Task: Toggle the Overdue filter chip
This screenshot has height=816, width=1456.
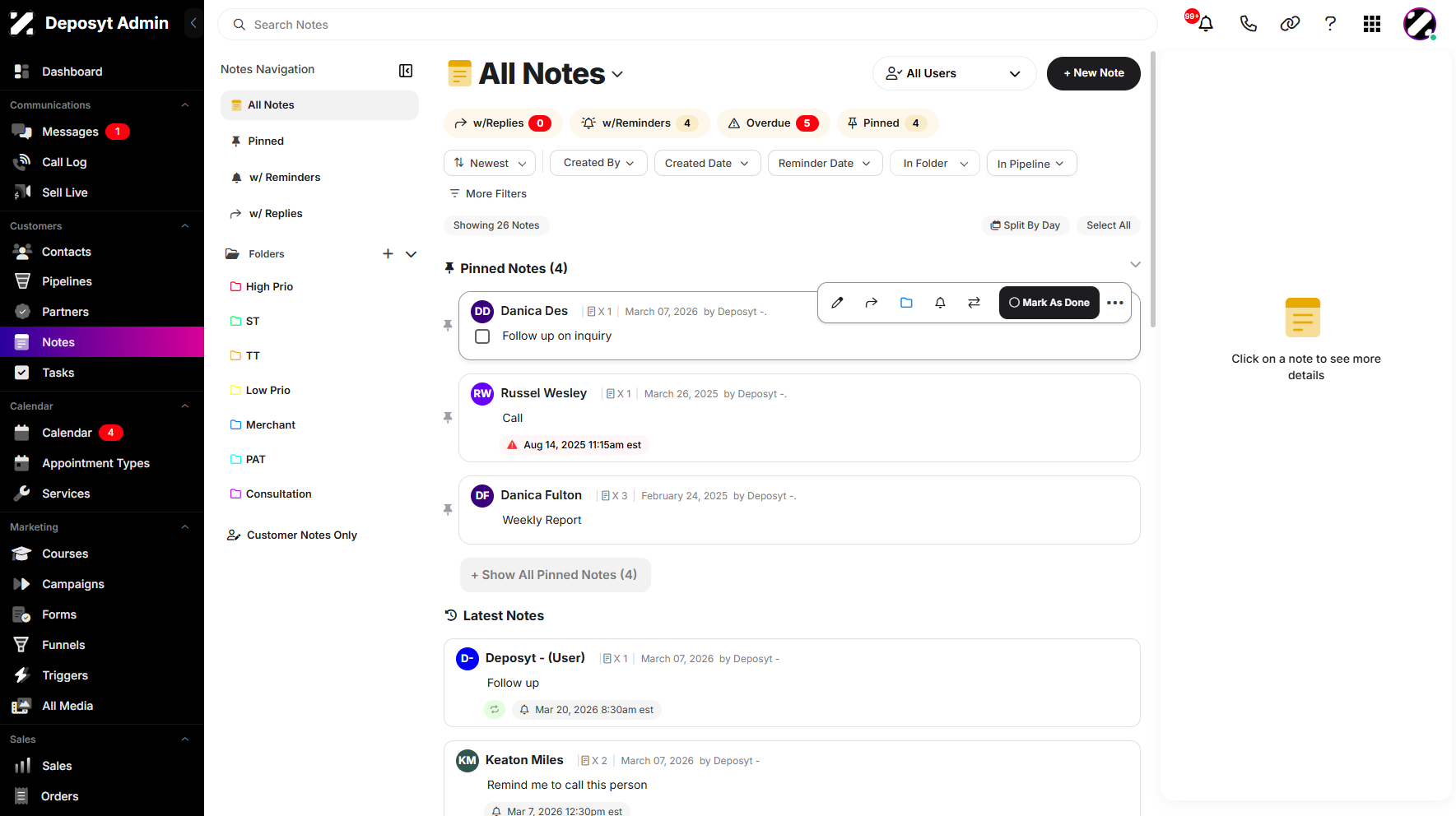Action: click(774, 123)
